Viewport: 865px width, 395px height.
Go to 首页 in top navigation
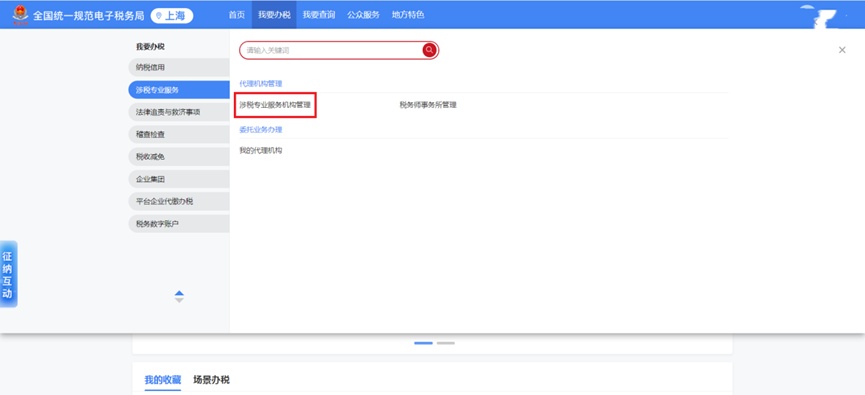237,15
